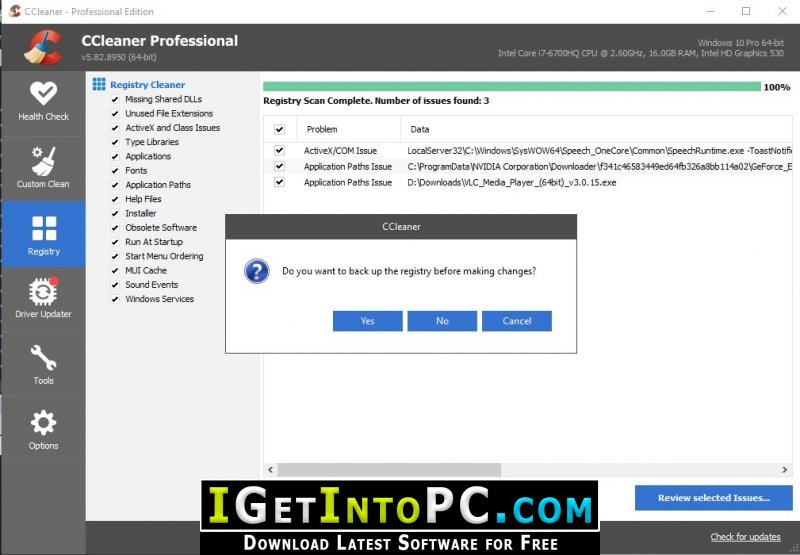The width and height of the screenshot is (800, 555).
Task: Click the v5.82.8950 version text
Action: pyautogui.click(x=119, y=57)
